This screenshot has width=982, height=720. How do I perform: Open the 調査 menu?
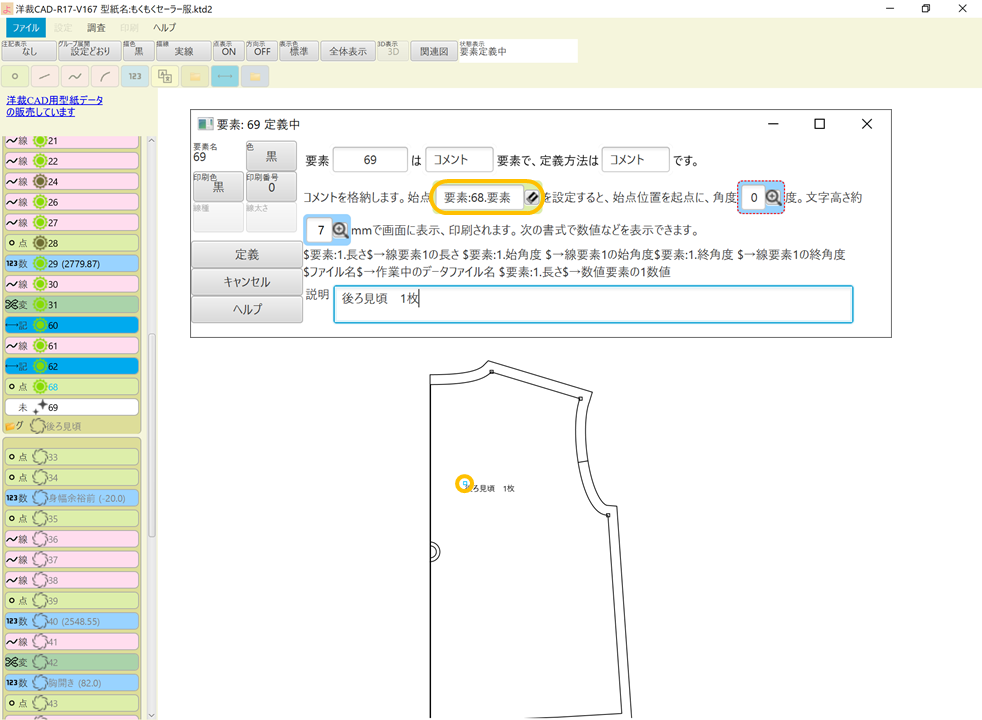[96, 28]
